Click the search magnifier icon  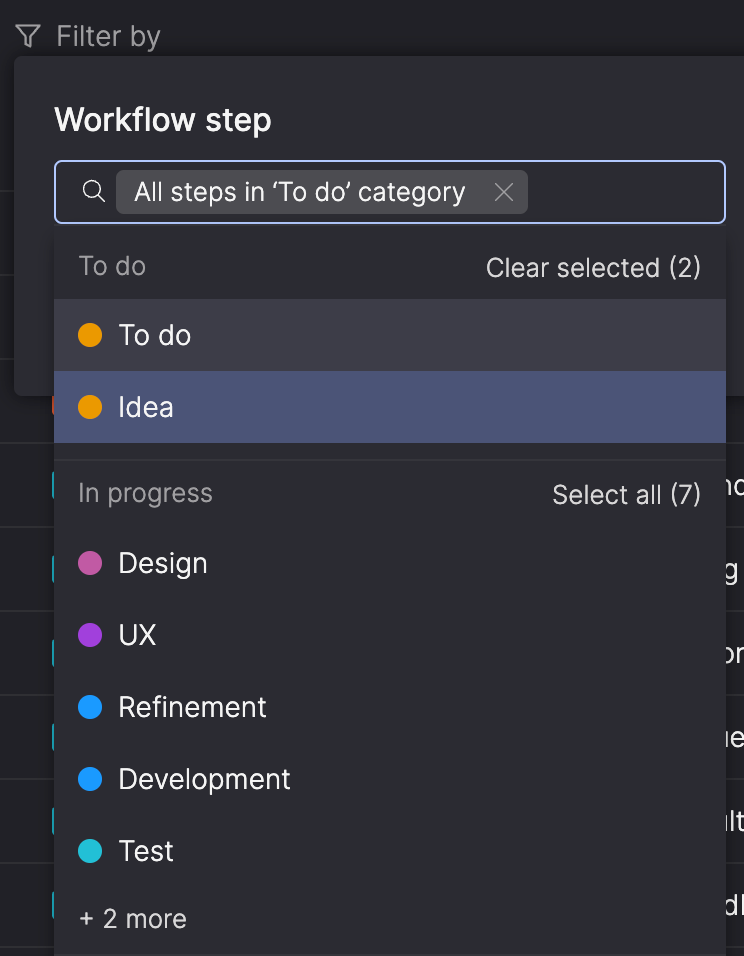pos(93,191)
